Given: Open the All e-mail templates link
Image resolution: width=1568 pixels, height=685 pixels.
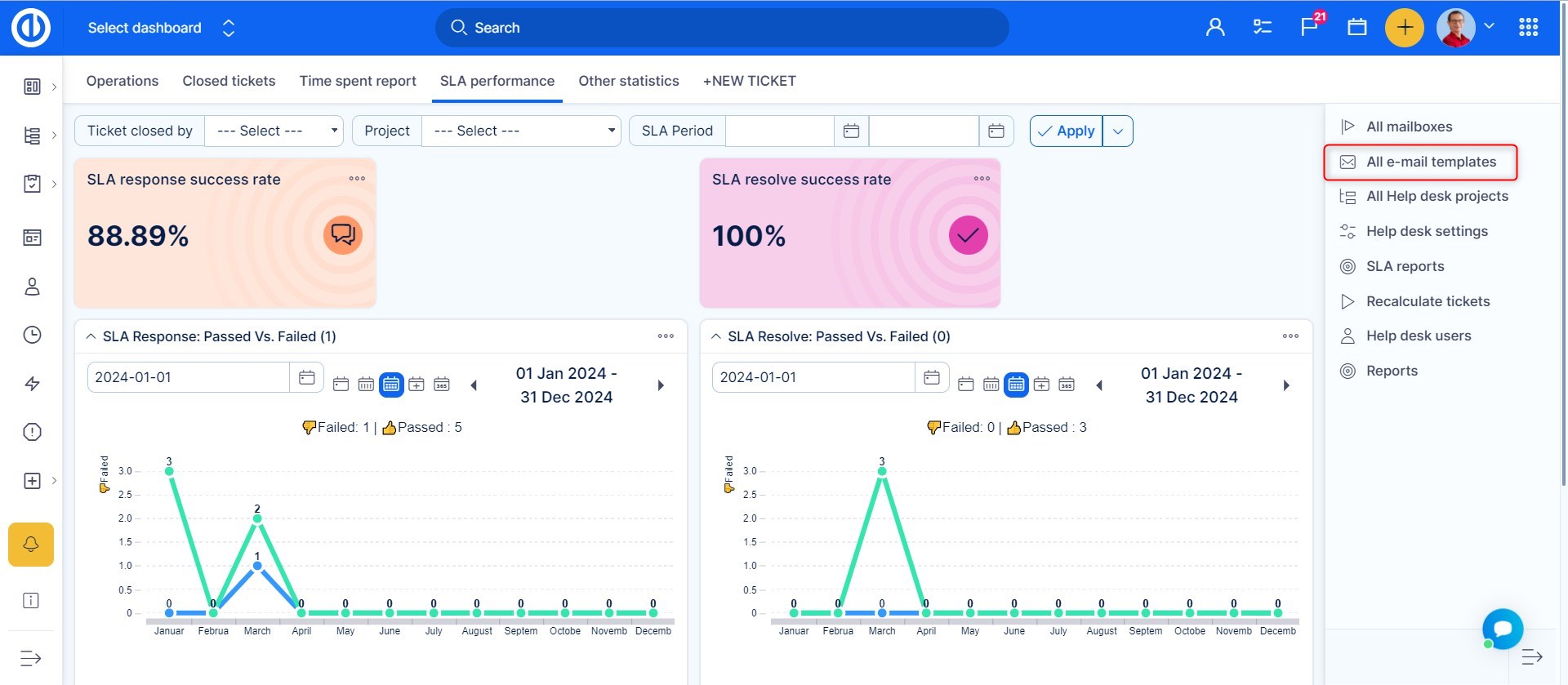Looking at the screenshot, I should [x=1431, y=162].
